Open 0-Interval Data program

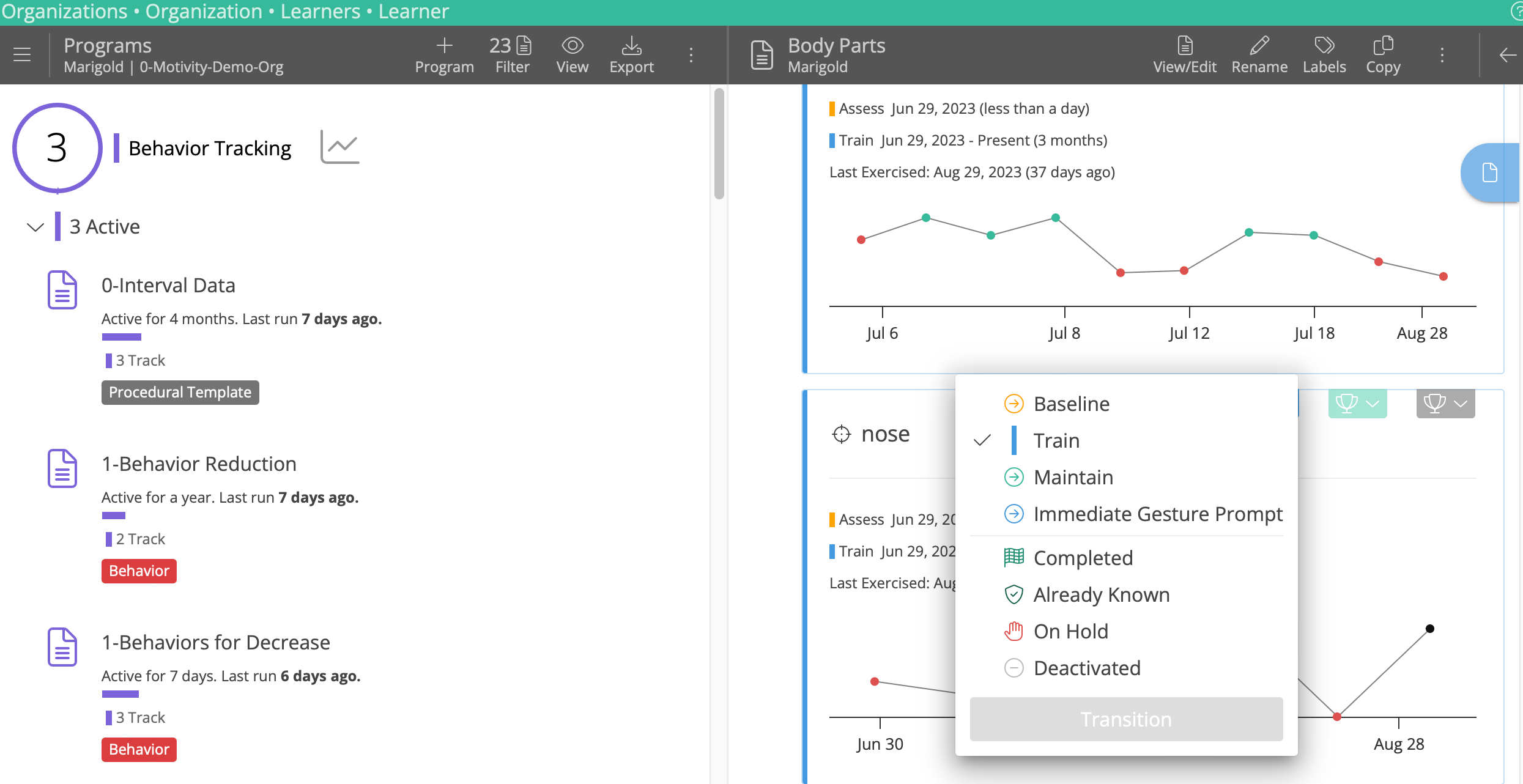tap(168, 285)
